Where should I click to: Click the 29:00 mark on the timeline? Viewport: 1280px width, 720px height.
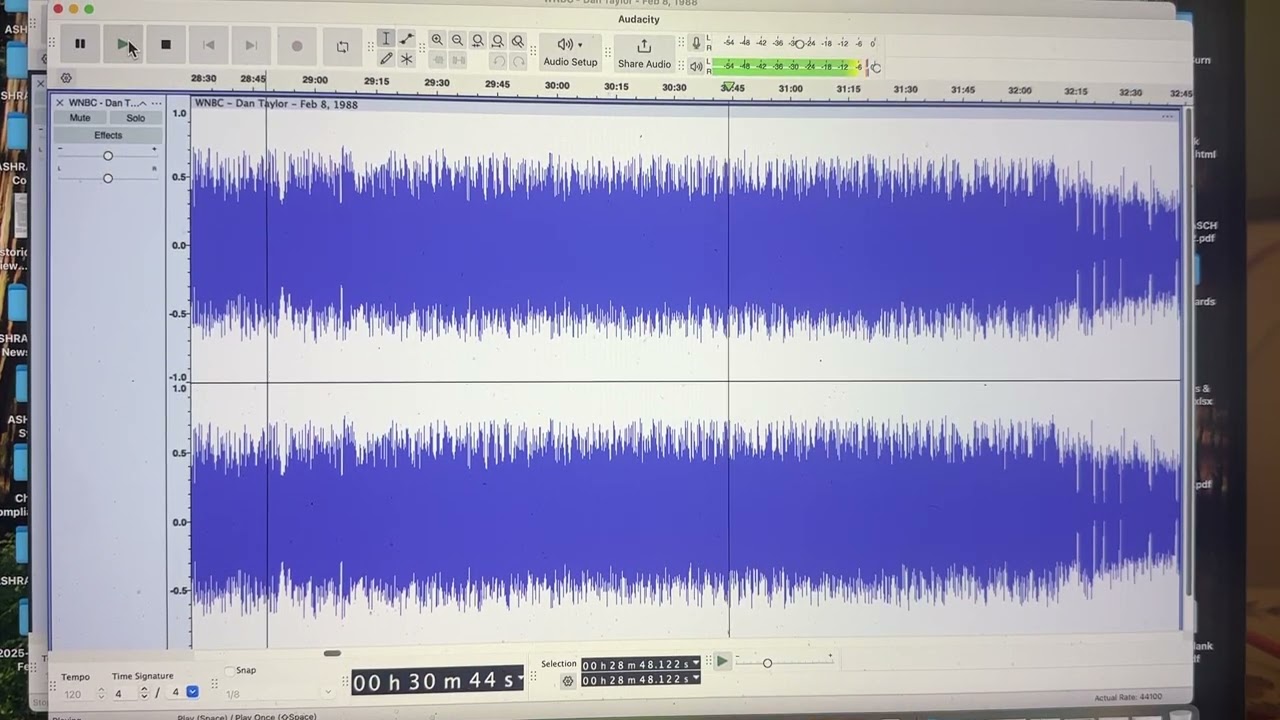(315, 80)
